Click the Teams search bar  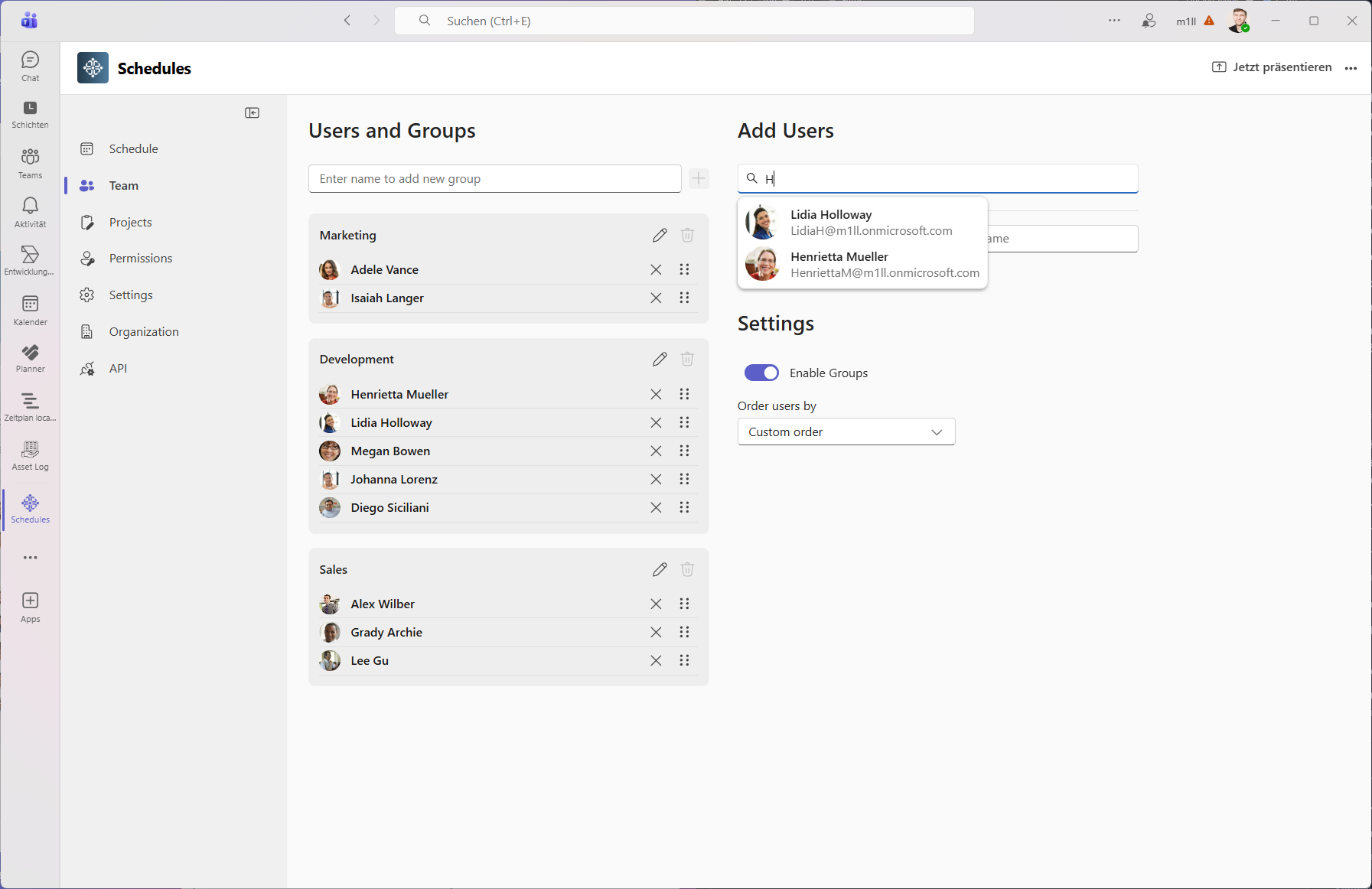coord(684,21)
